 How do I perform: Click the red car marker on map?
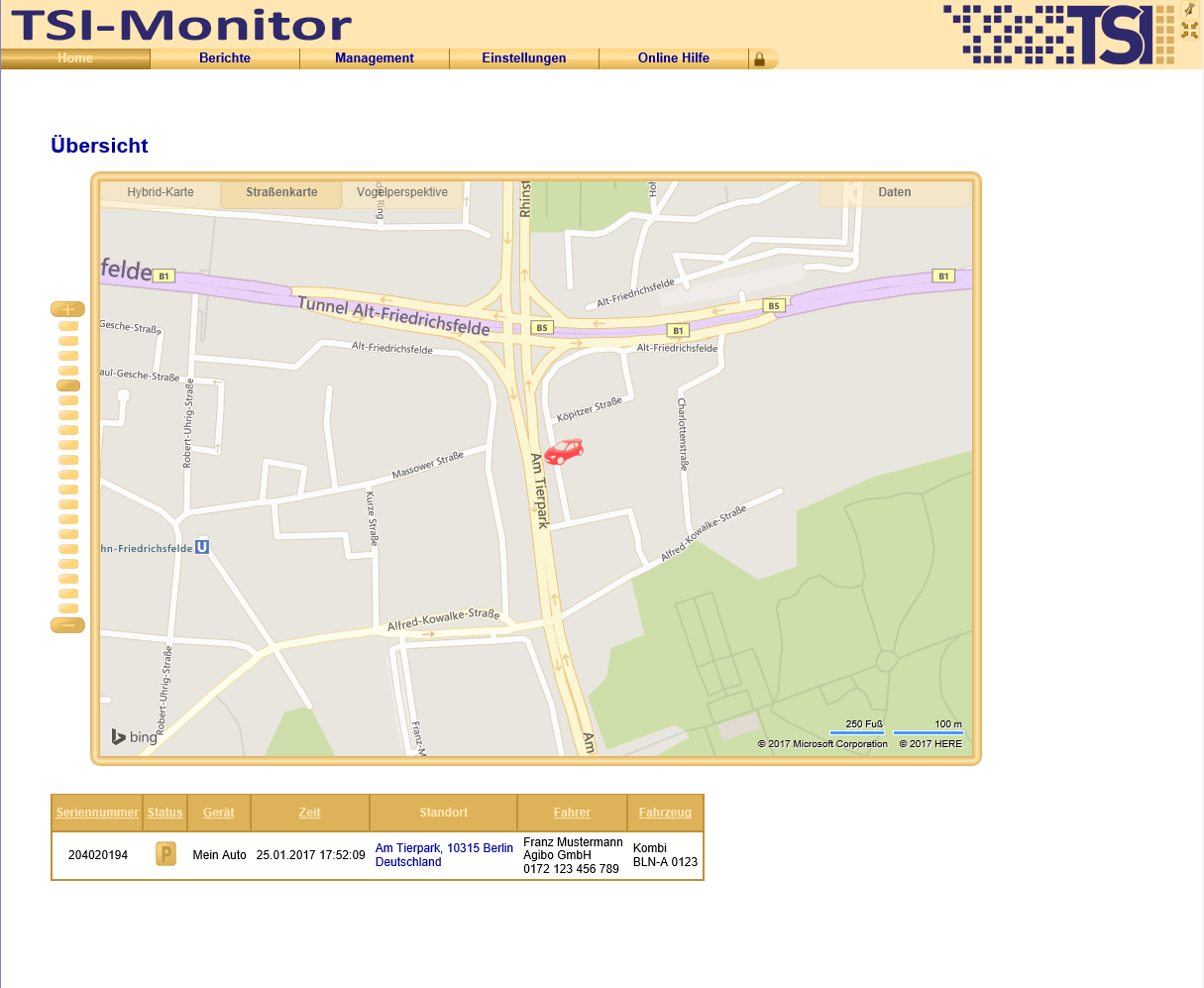564,452
